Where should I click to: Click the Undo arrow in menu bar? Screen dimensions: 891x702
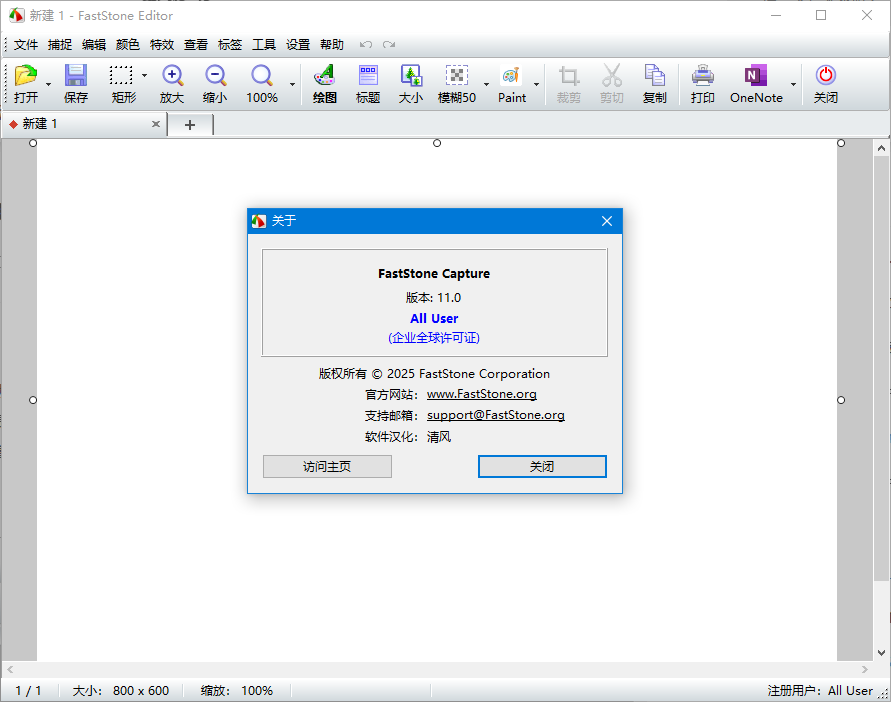point(366,44)
